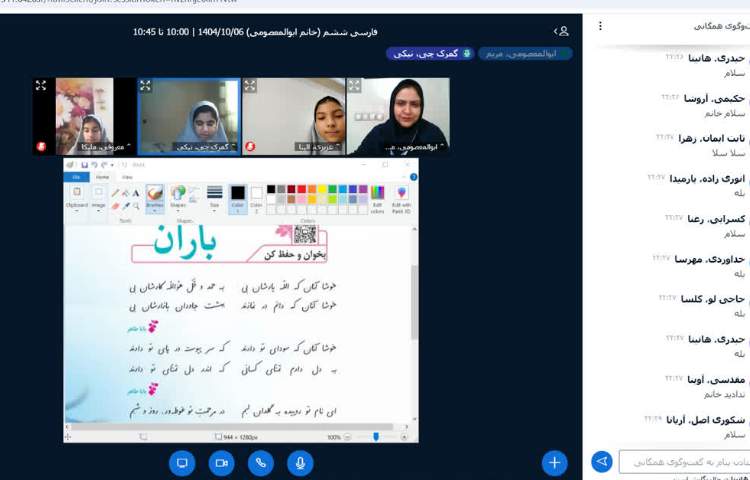Click the share screen button in bottom bar
The height and width of the screenshot is (480, 750).
point(182,463)
